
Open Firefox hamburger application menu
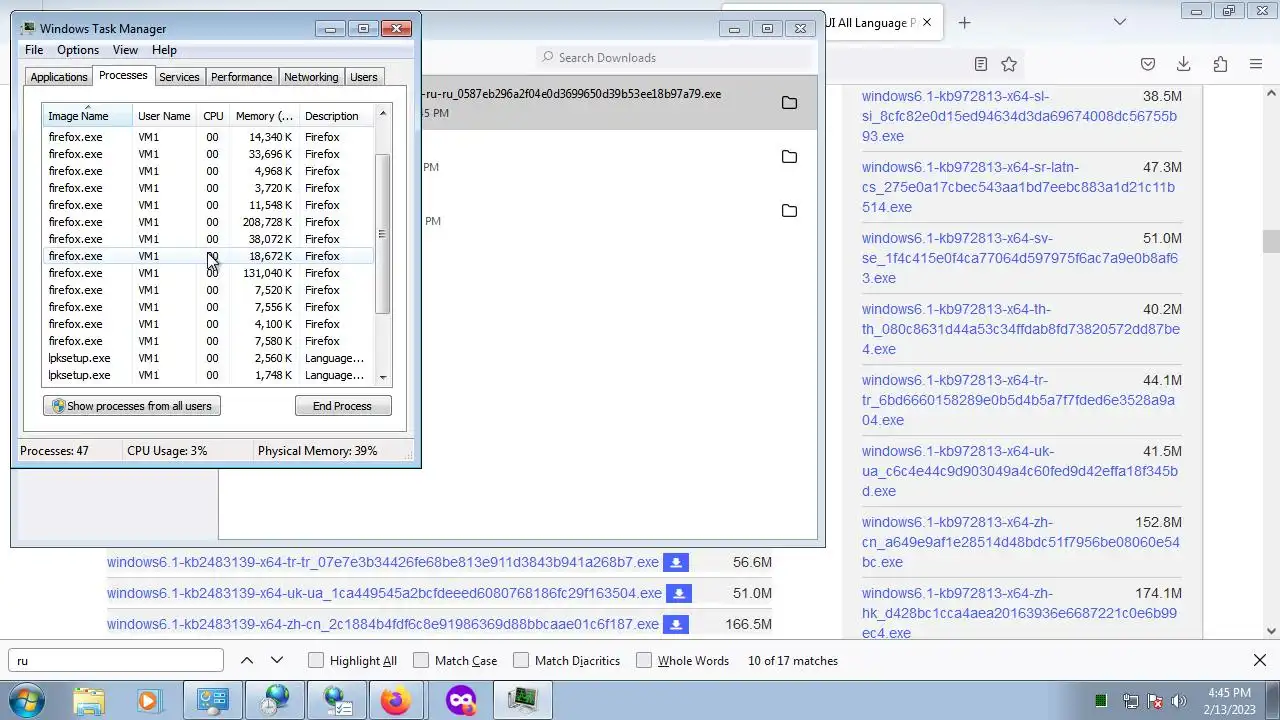[1256, 64]
